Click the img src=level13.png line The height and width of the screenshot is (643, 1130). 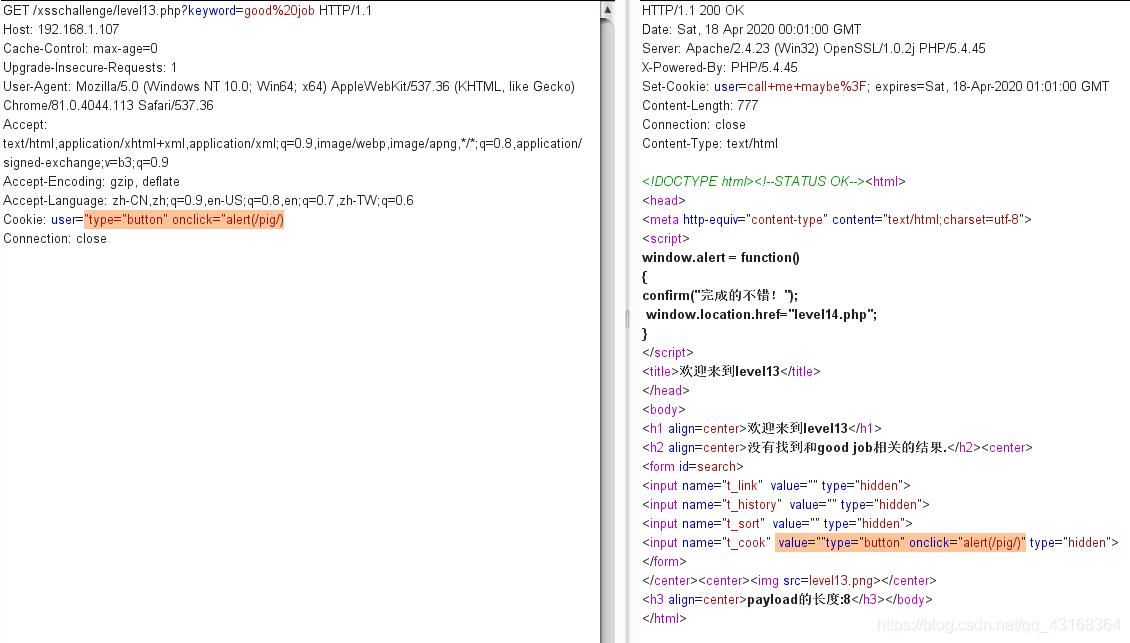789,580
